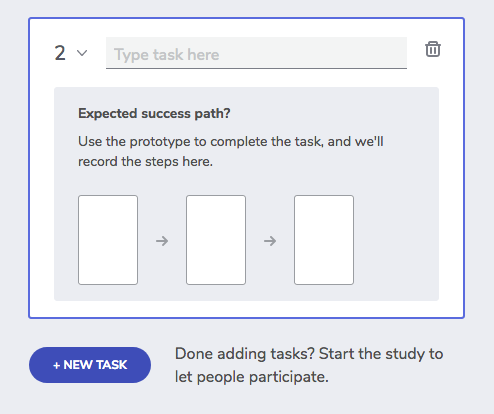
Task: Click the plus sign on the NEW TASK button
Action: [56, 365]
